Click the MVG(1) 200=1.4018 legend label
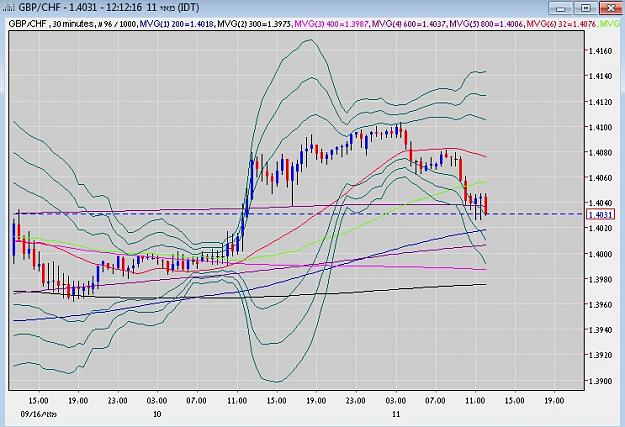The image size is (625, 427). (x=177, y=24)
